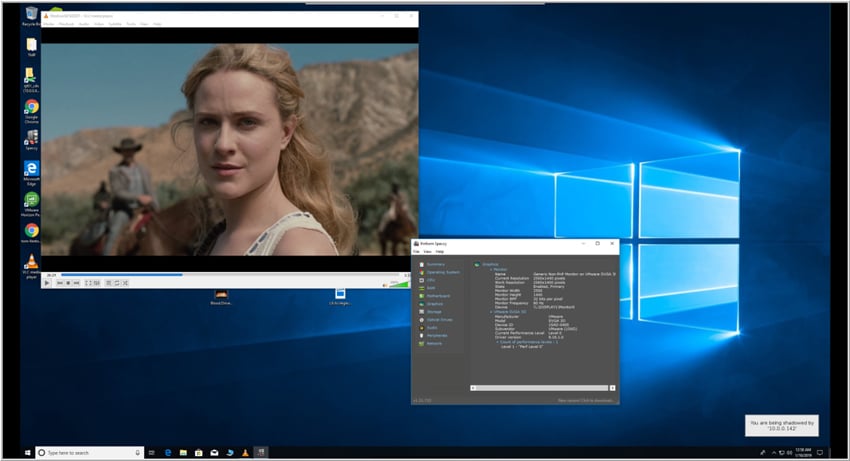Toggle the VLC playlist view

(108, 283)
